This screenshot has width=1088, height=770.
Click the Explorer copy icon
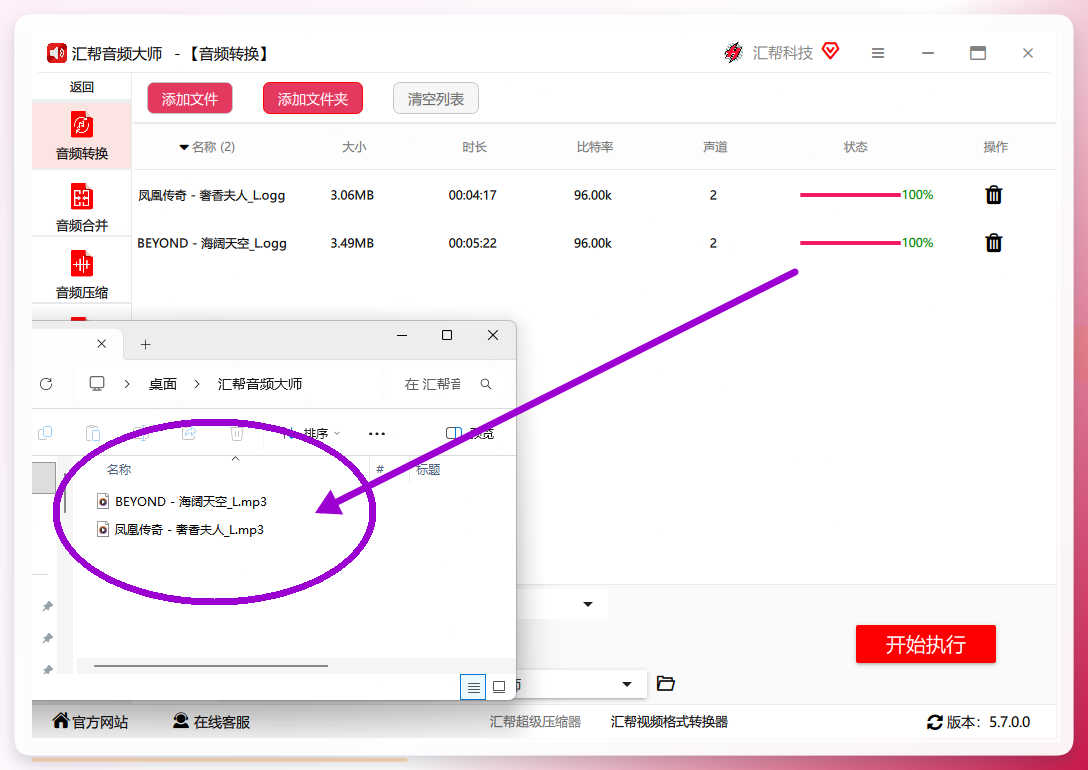pos(45,433)
